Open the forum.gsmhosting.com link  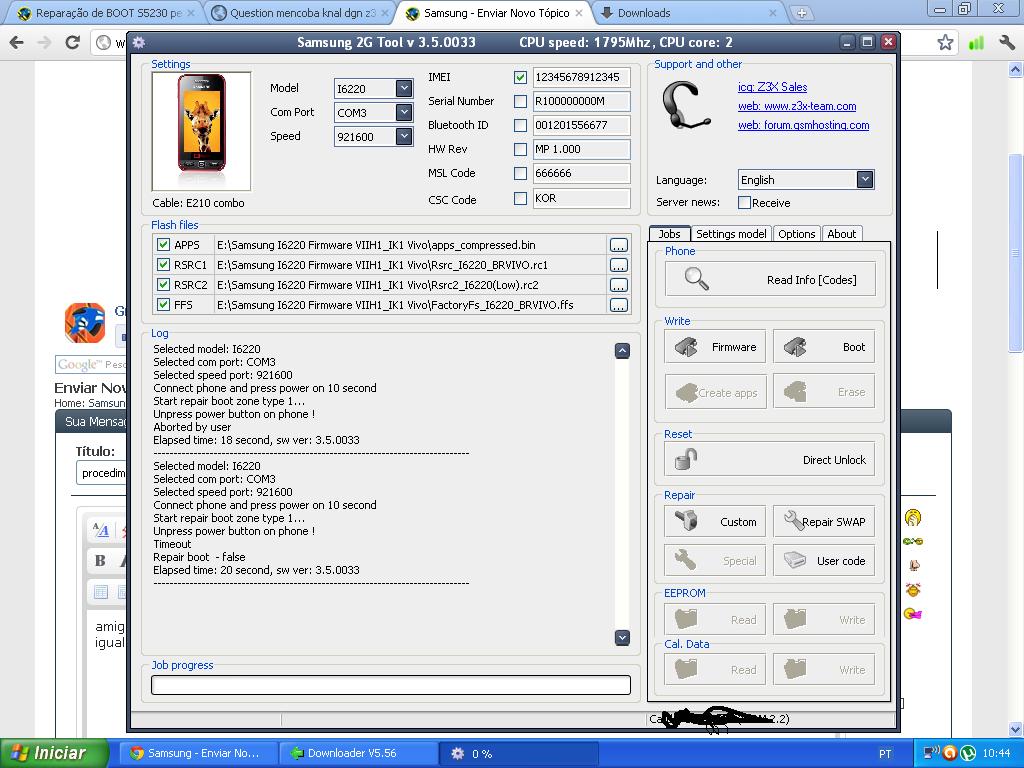803,125
